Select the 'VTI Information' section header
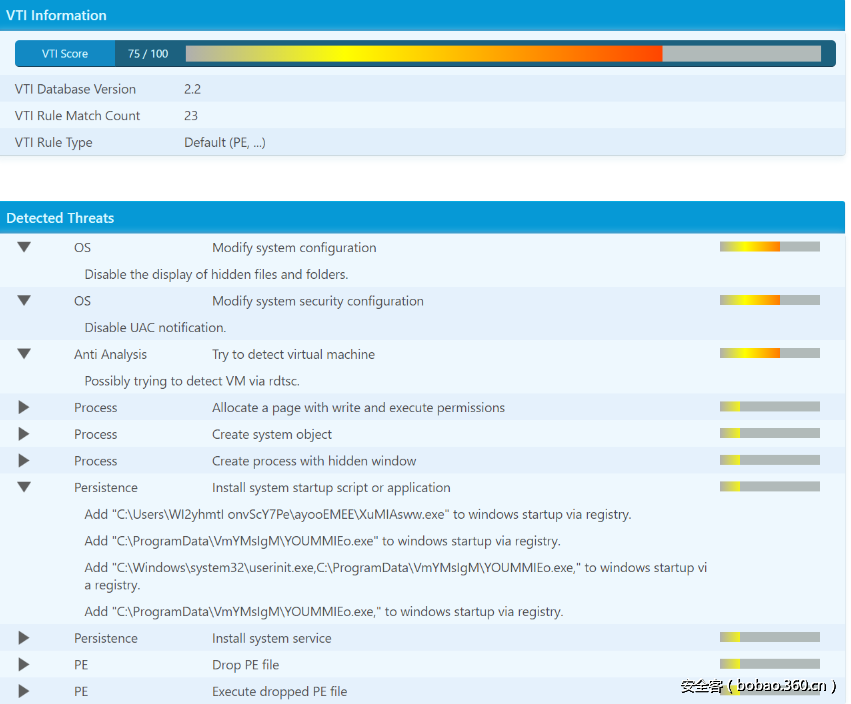This screenshot has width=851, height=704. (x=57, y=15)
